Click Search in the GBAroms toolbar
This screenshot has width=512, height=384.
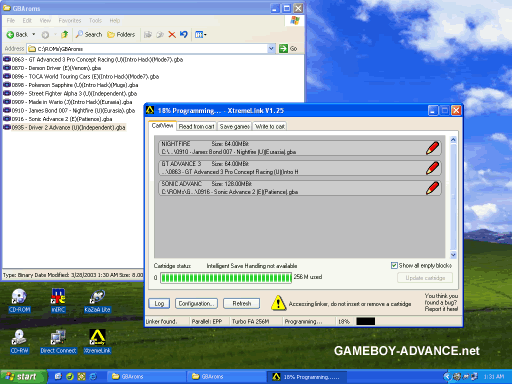coord(89,34)
